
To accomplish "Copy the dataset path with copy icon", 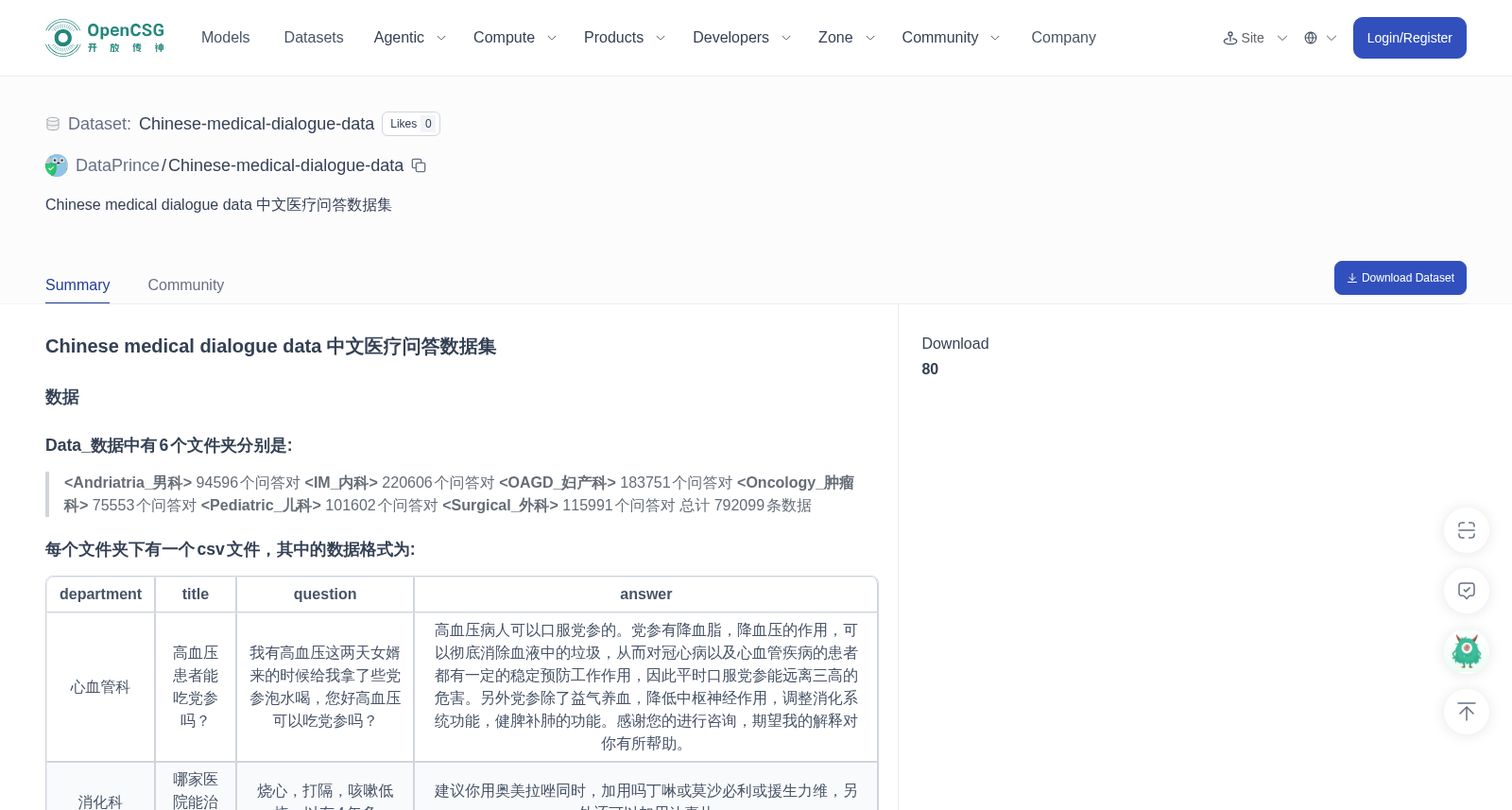I will click(419, 165).
